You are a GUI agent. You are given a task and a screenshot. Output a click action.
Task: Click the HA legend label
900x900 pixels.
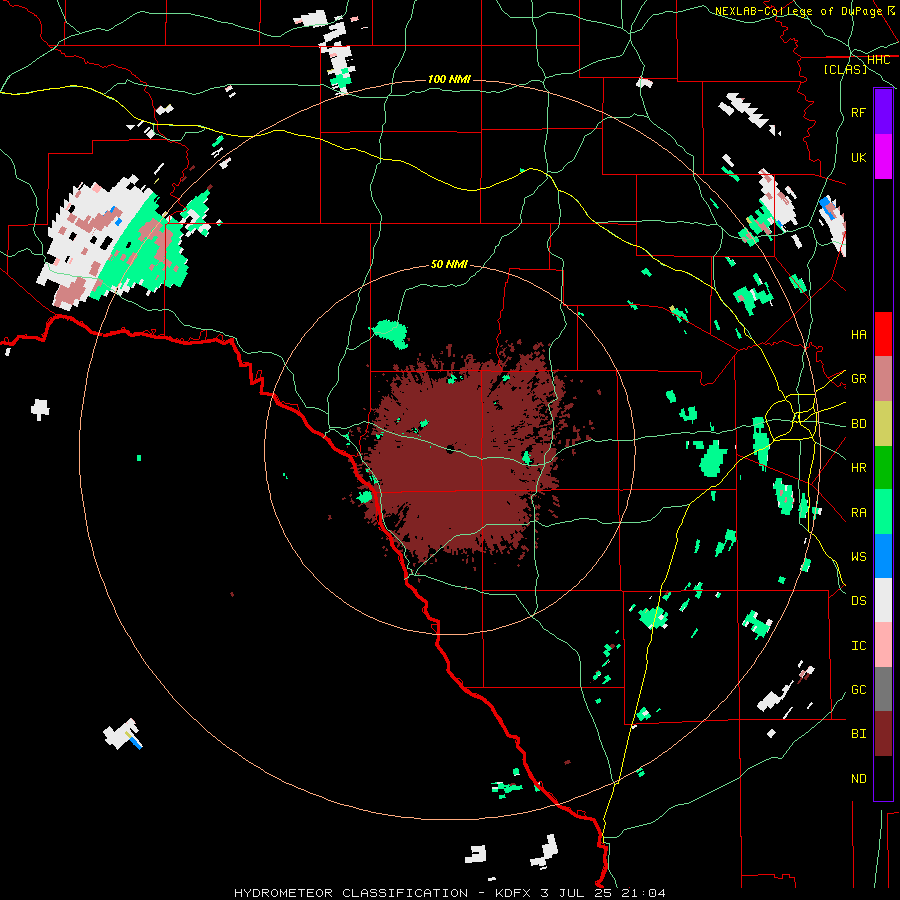(x=859, y=334)
